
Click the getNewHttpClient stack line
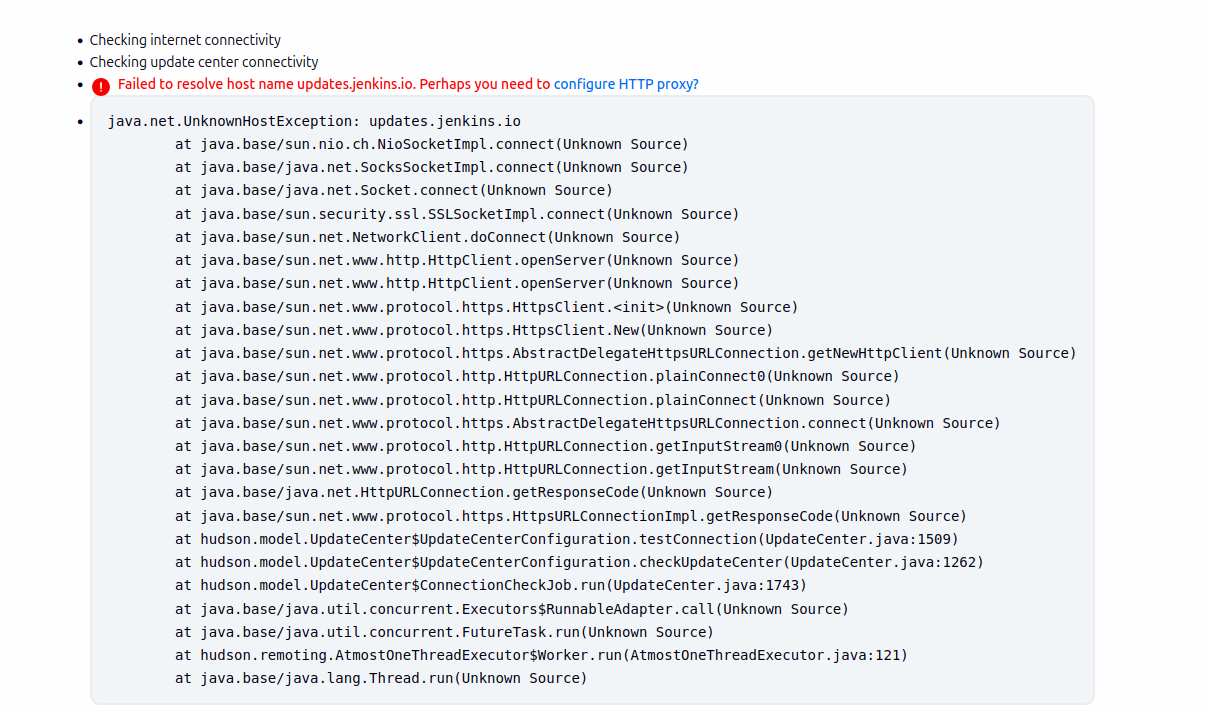(x=626, y=353)
